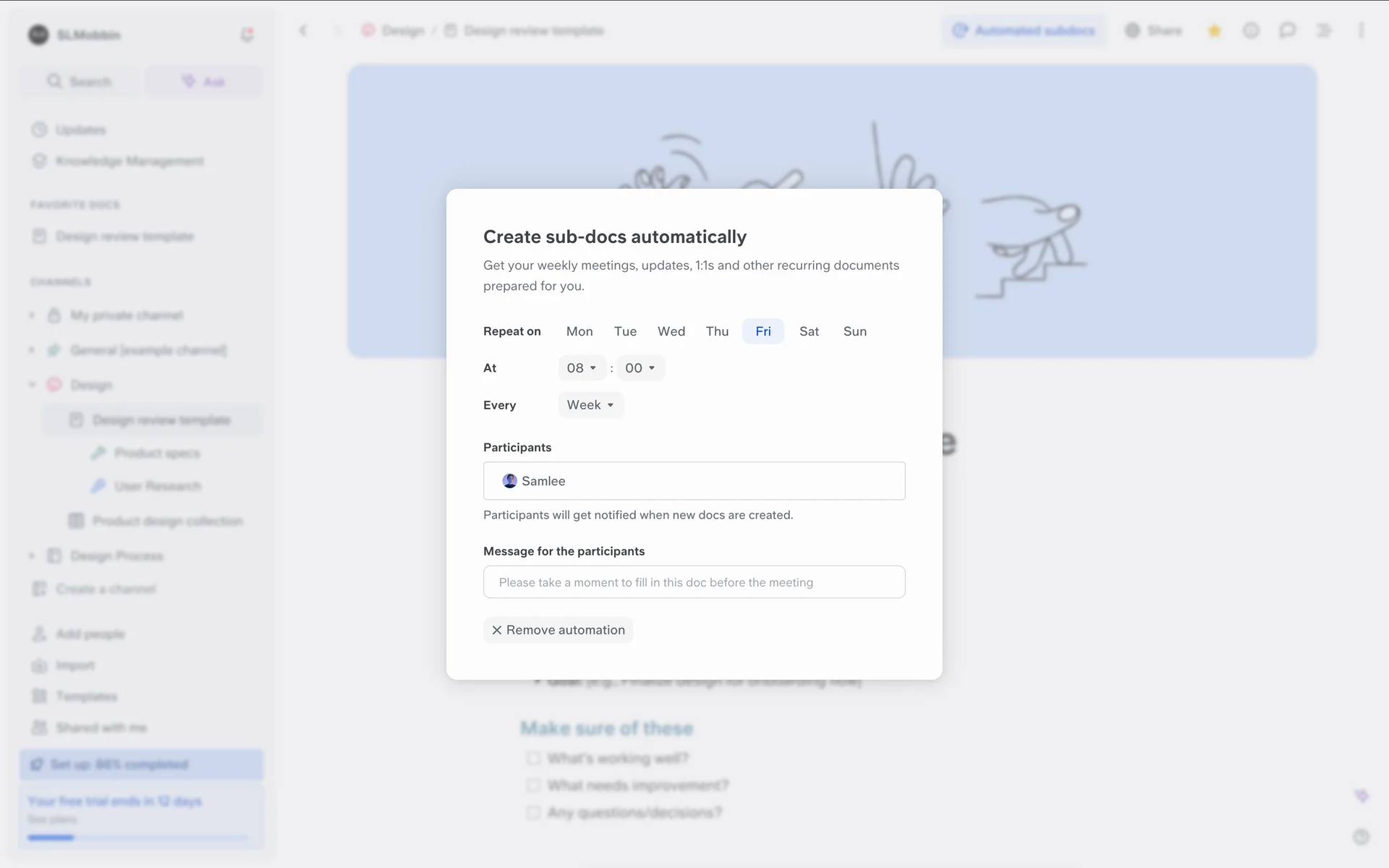Click the notifications bell icon in sidebar
The image size is (1389, 868).
point(247,35)
